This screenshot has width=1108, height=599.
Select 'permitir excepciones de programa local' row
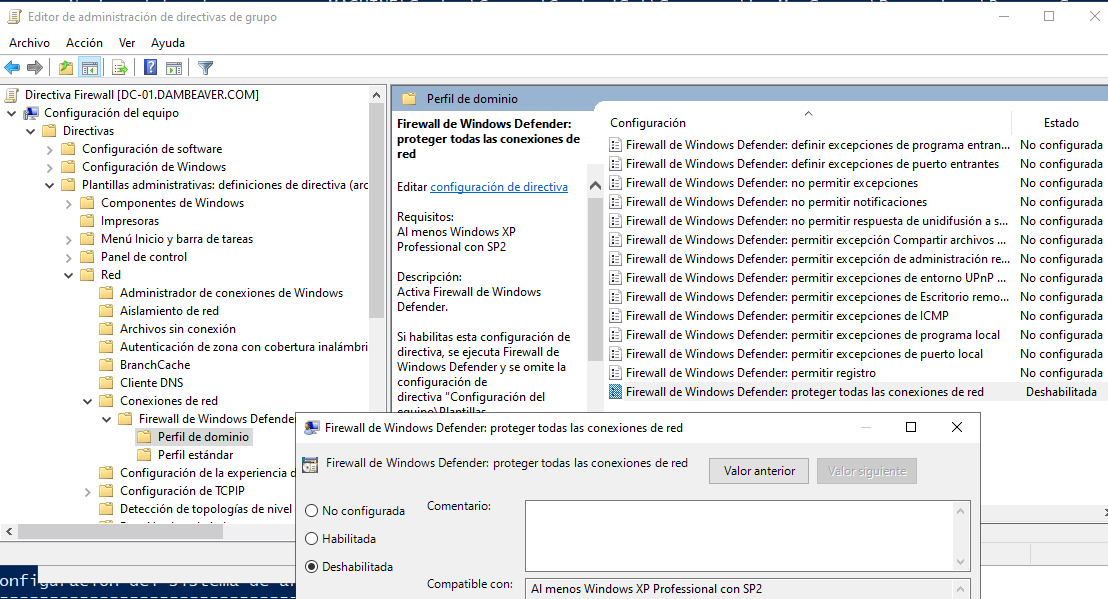813,335
